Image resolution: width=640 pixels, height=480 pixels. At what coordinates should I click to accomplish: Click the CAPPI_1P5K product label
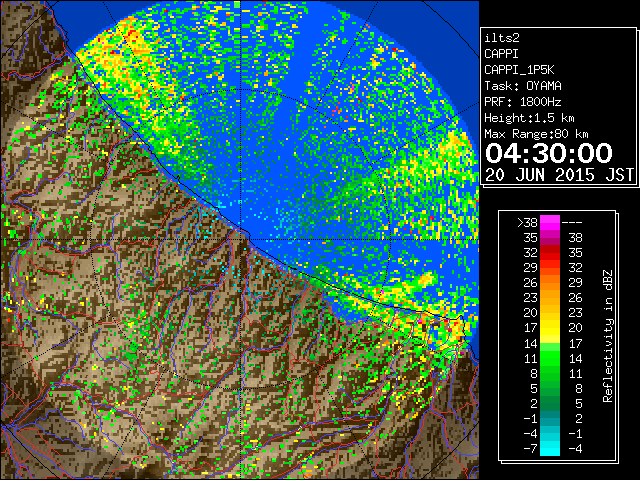pos(519,70)
